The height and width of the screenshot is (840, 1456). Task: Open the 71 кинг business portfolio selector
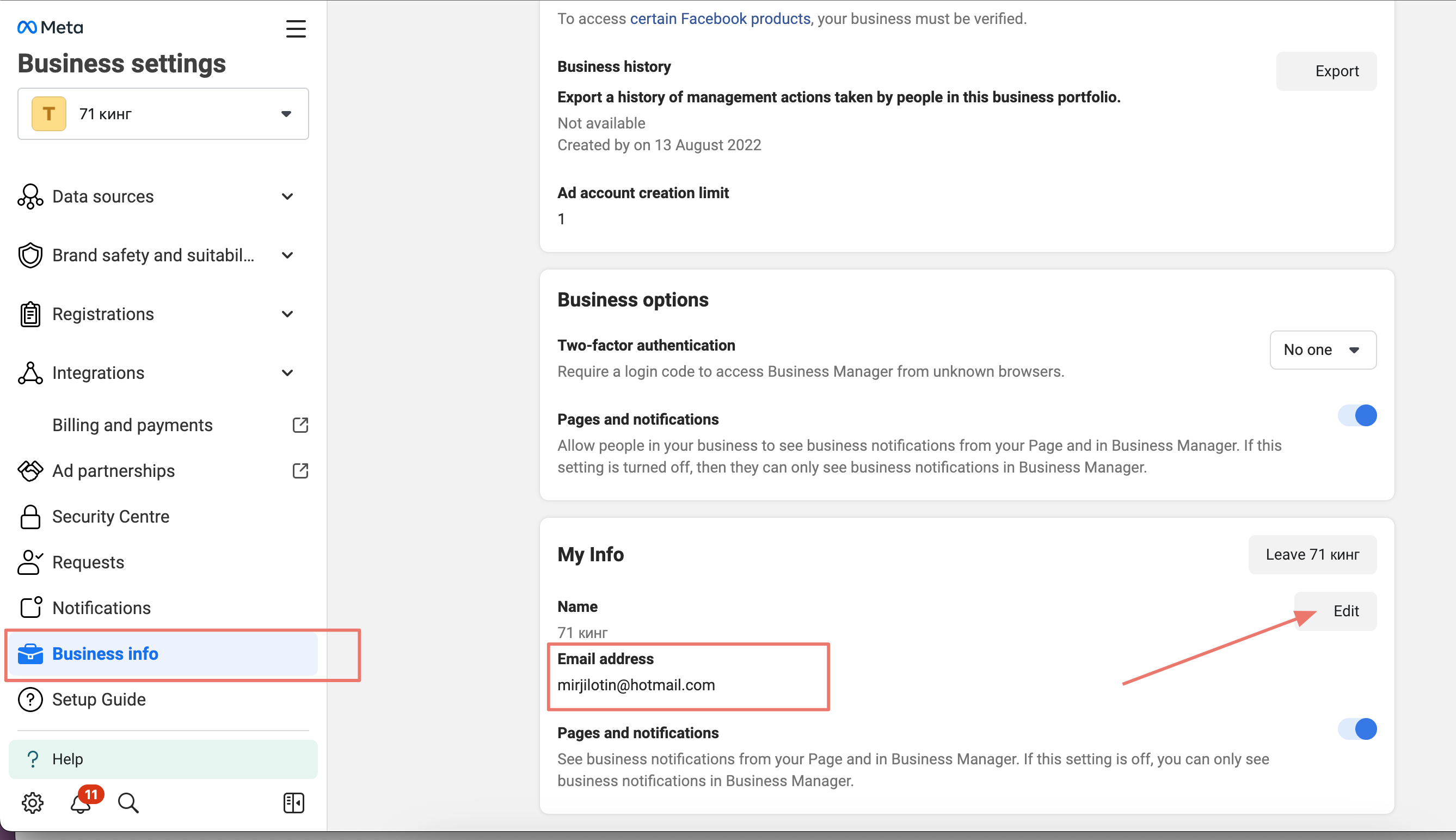point(163,114)
